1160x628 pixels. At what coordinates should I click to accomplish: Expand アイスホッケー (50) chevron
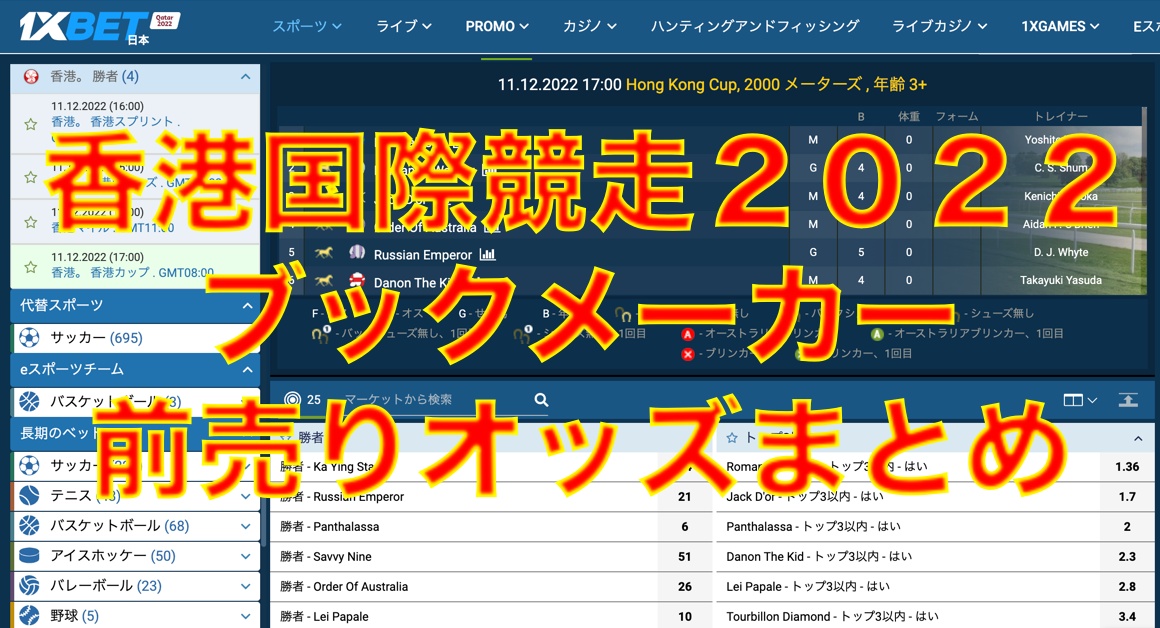point(246,556)
